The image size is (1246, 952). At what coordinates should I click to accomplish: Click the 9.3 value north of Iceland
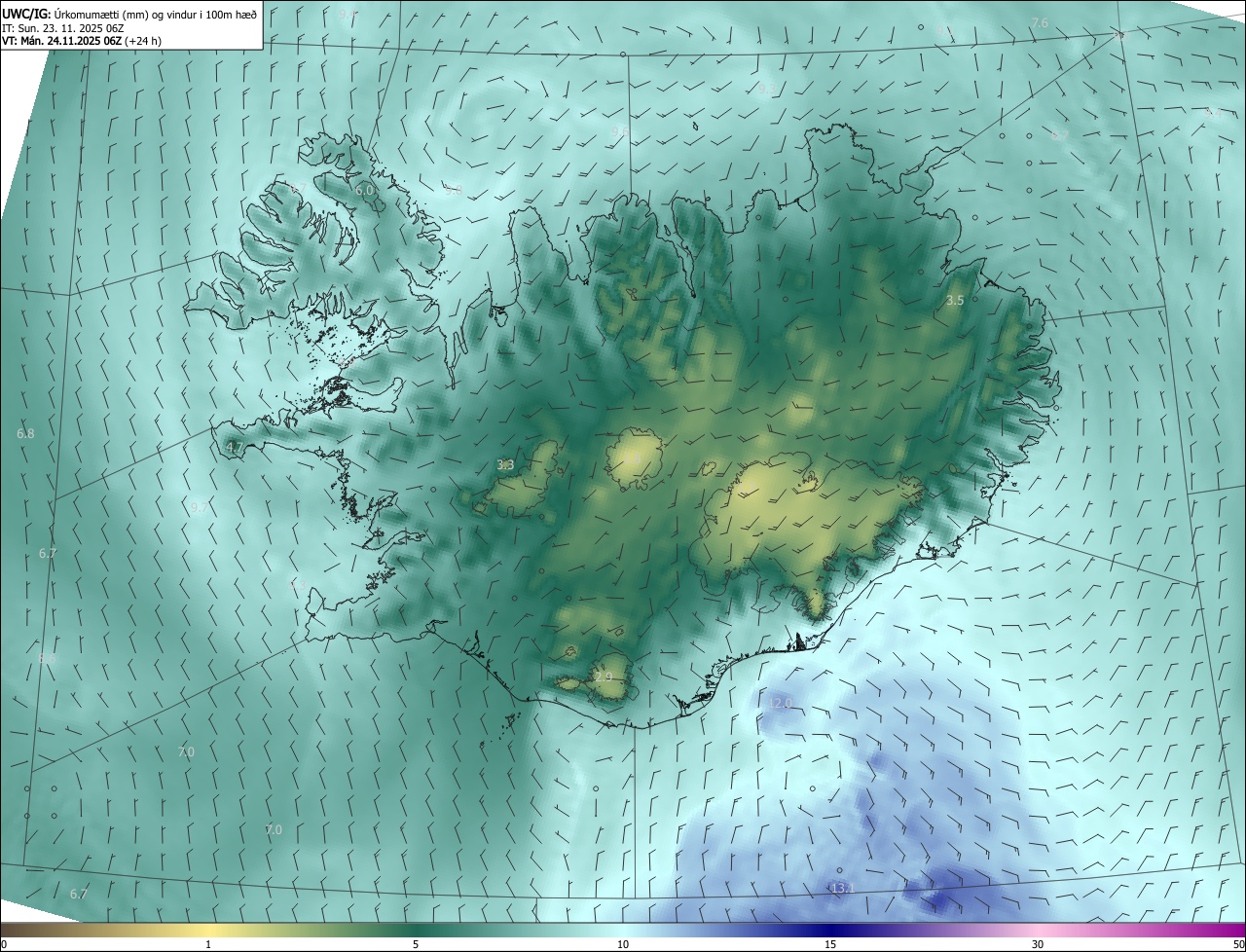[768, 89]
